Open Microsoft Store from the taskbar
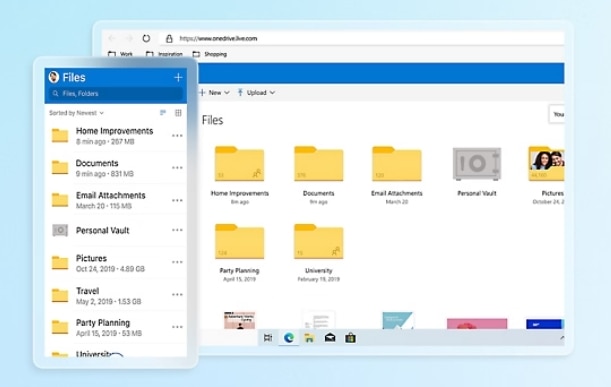Screen dimensions: 611x387 coord(350,338)
